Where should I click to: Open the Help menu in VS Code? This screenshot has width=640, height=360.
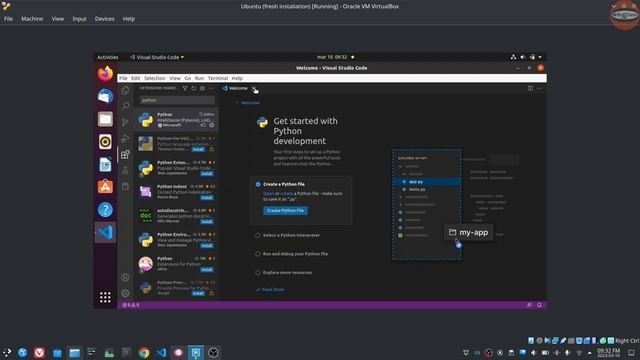coord(237,78)
